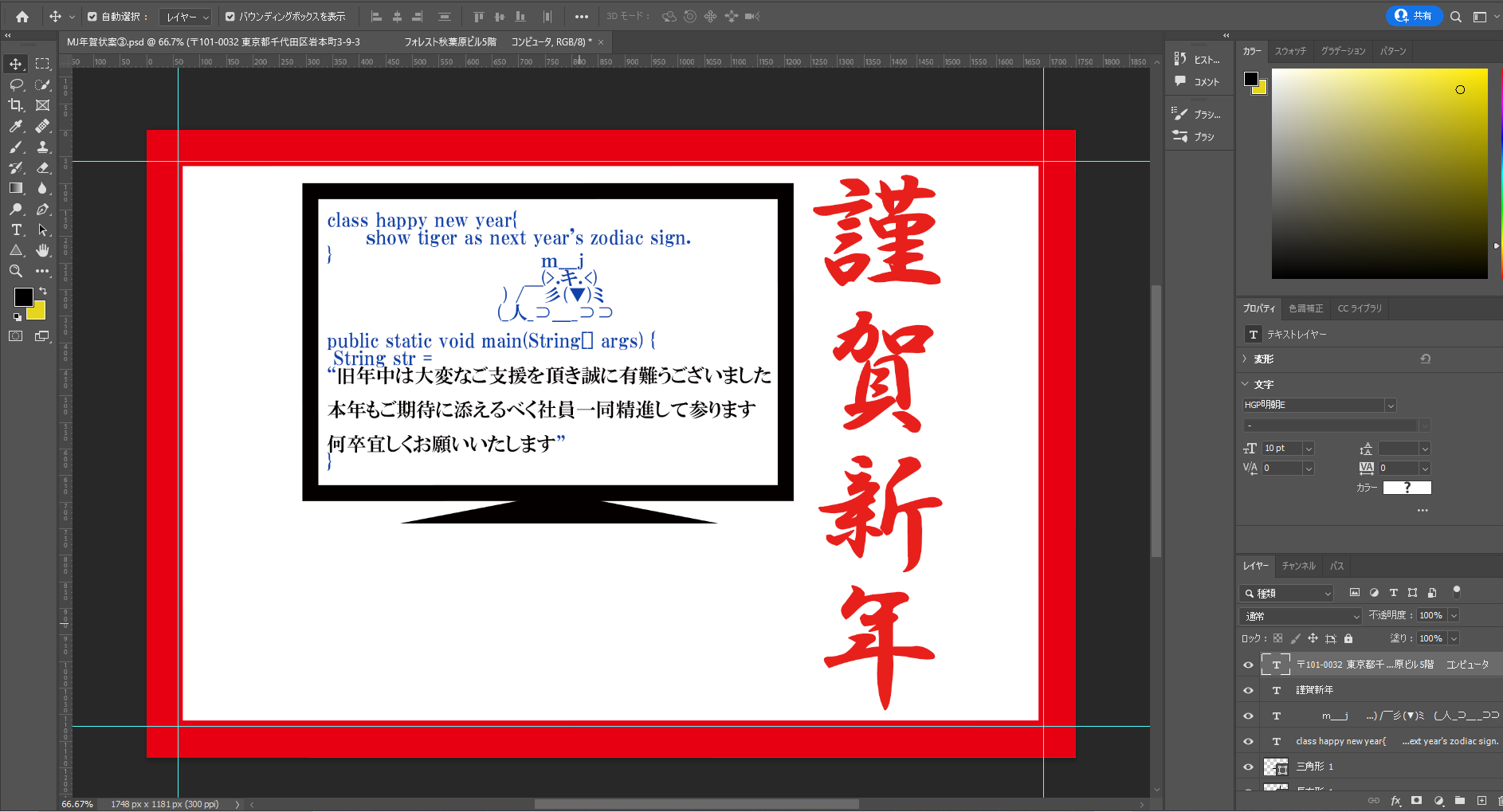Hide the 謹賀新年 text layer
1503x812 pixels.
click(1248, 690)
